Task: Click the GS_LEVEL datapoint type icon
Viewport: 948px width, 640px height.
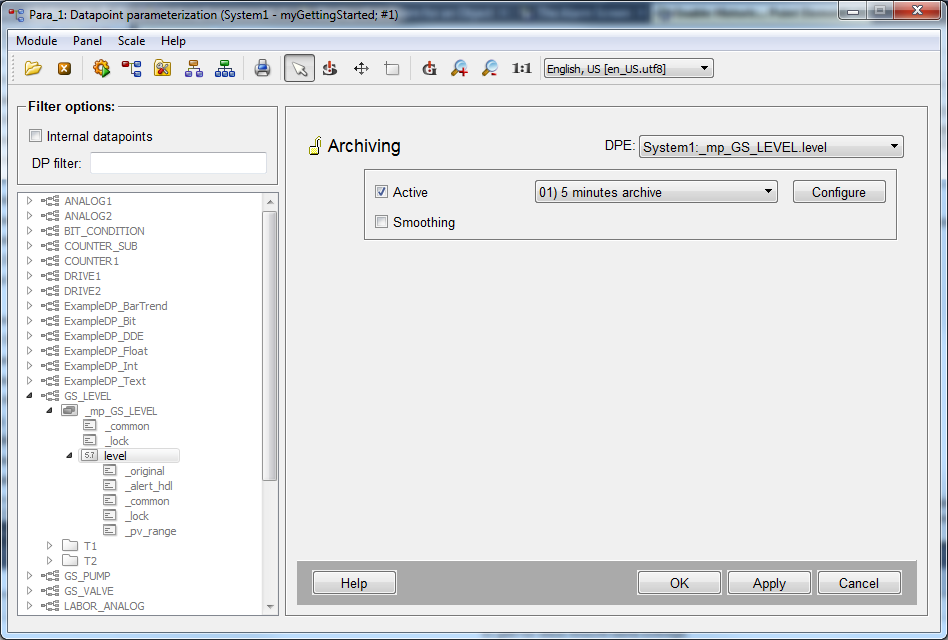Action: pos(50,396)
